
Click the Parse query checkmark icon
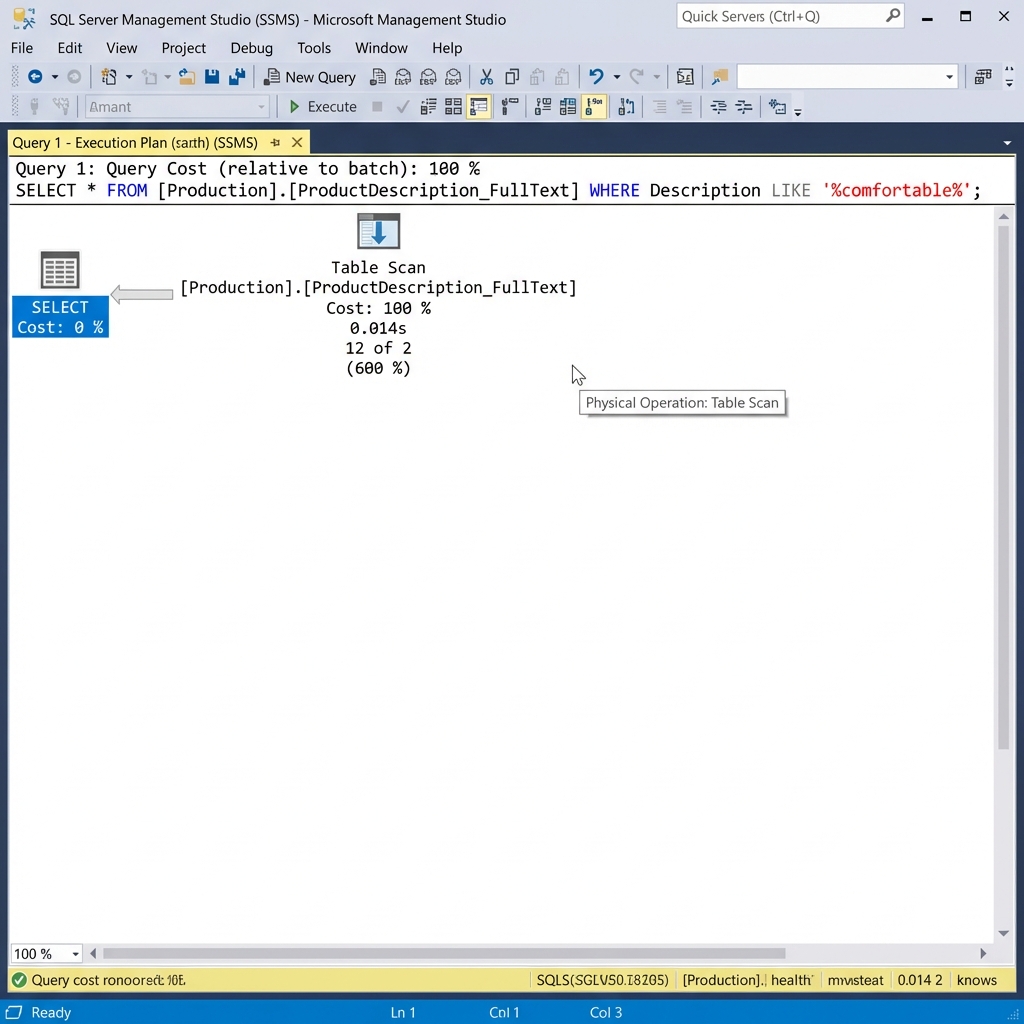coord(402,106)
